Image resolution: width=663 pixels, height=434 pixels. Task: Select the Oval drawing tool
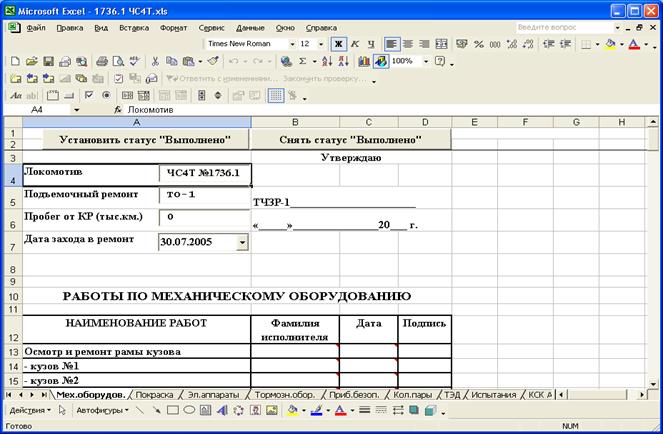(189, 410)
